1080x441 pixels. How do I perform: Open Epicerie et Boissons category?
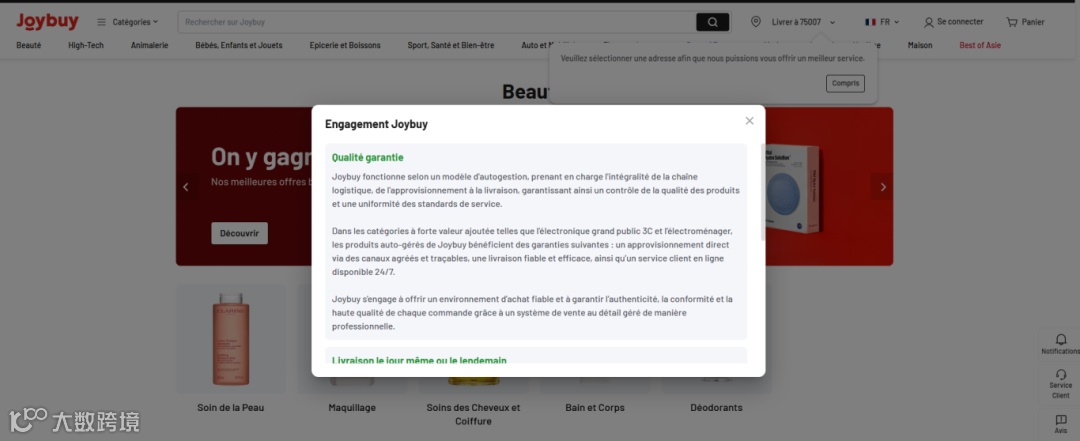click(x=345, y=45)
